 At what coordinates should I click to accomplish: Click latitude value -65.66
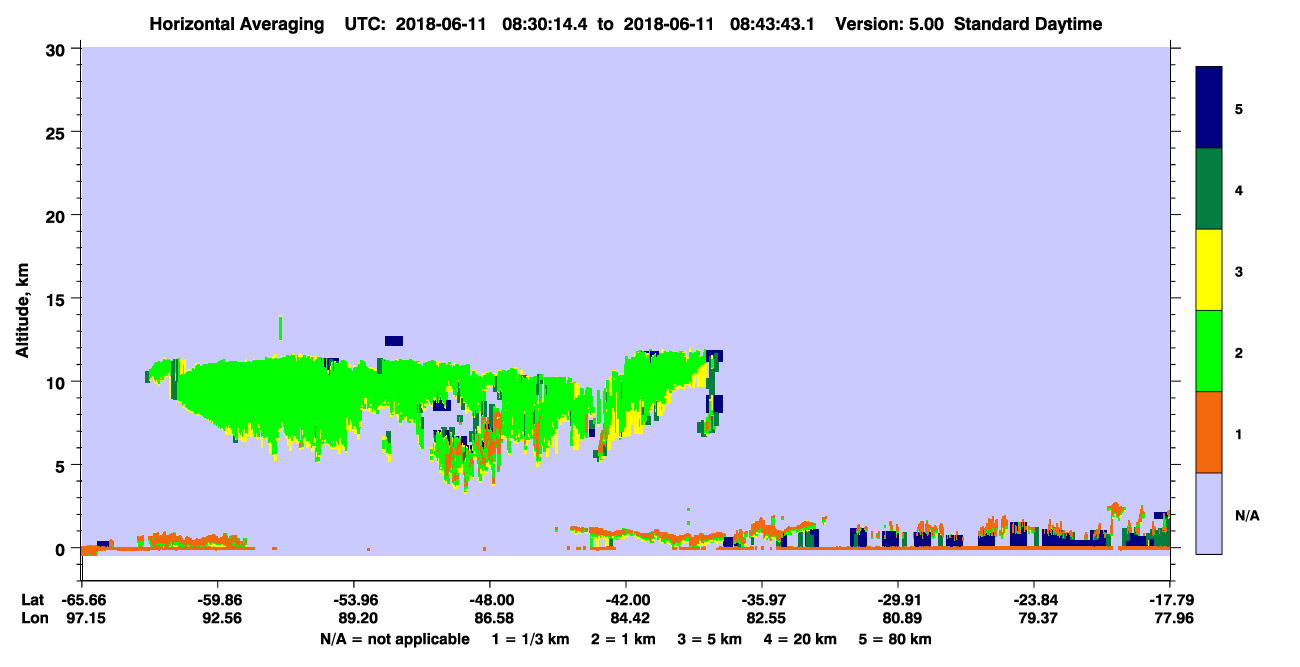82,600
